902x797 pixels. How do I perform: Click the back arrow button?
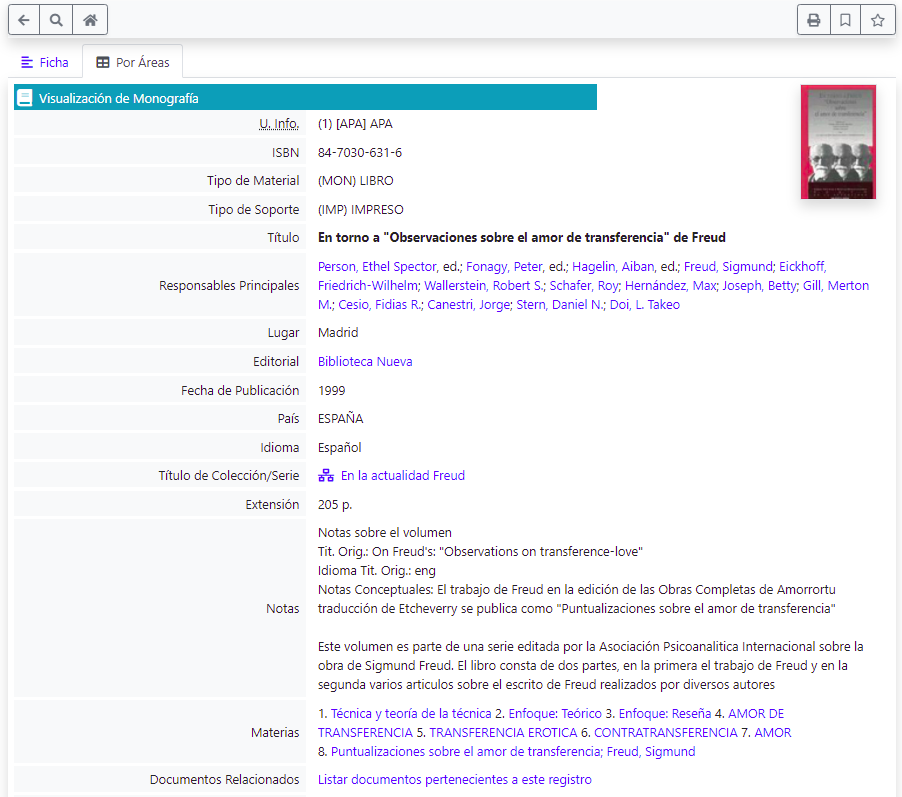coord(24,20)
